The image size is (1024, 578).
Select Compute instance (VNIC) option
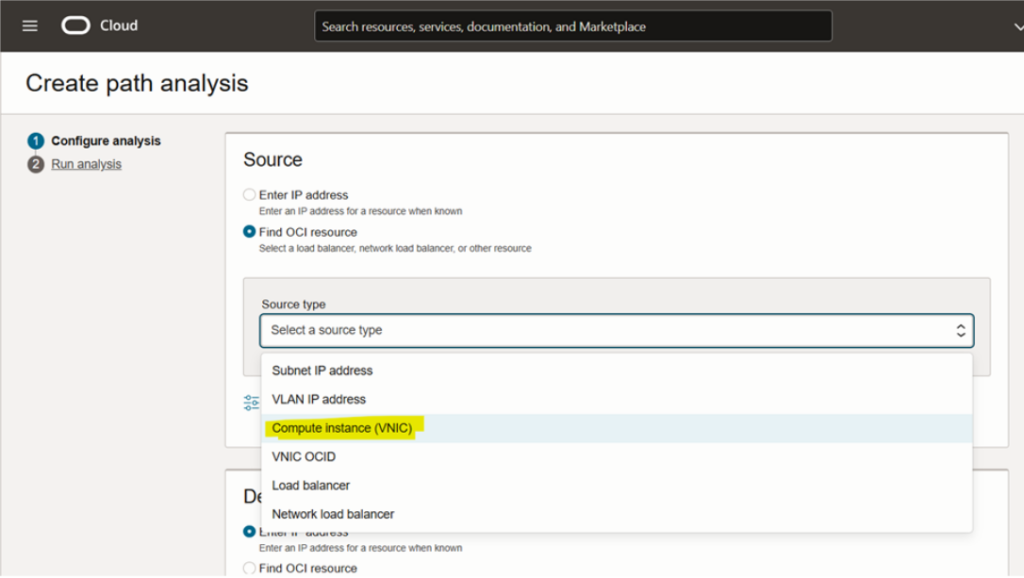342,428
